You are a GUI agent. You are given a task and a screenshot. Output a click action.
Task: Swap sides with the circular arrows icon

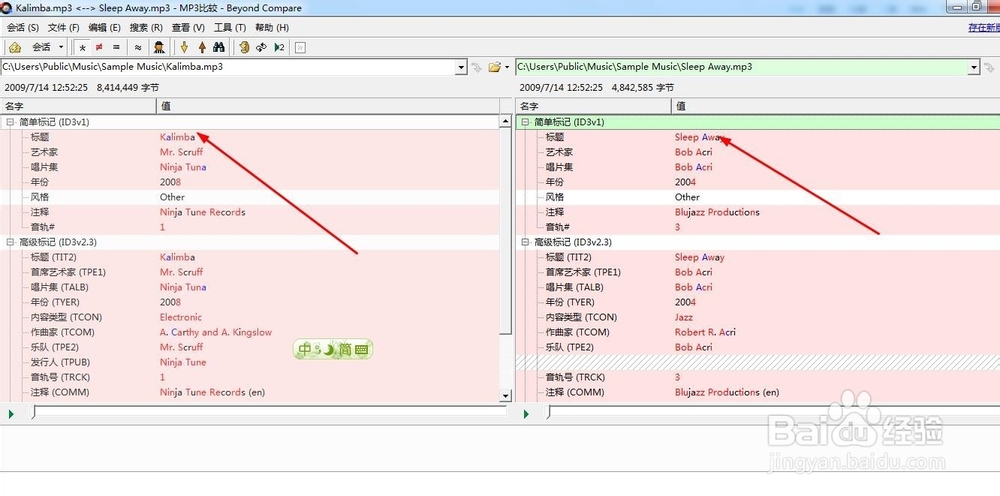261,47
